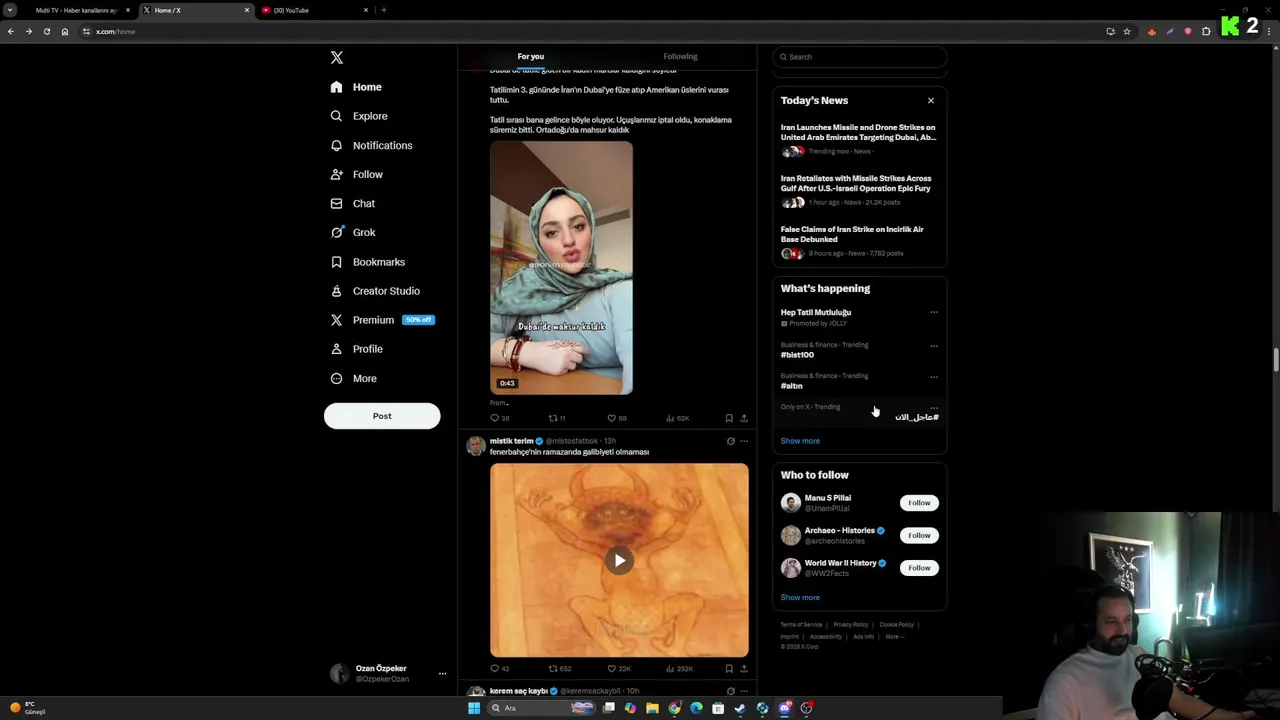Follow Archaeo - Histories
Image resolution: width=1280 pixels, height=720 pixels.
(x=919, y=535)
